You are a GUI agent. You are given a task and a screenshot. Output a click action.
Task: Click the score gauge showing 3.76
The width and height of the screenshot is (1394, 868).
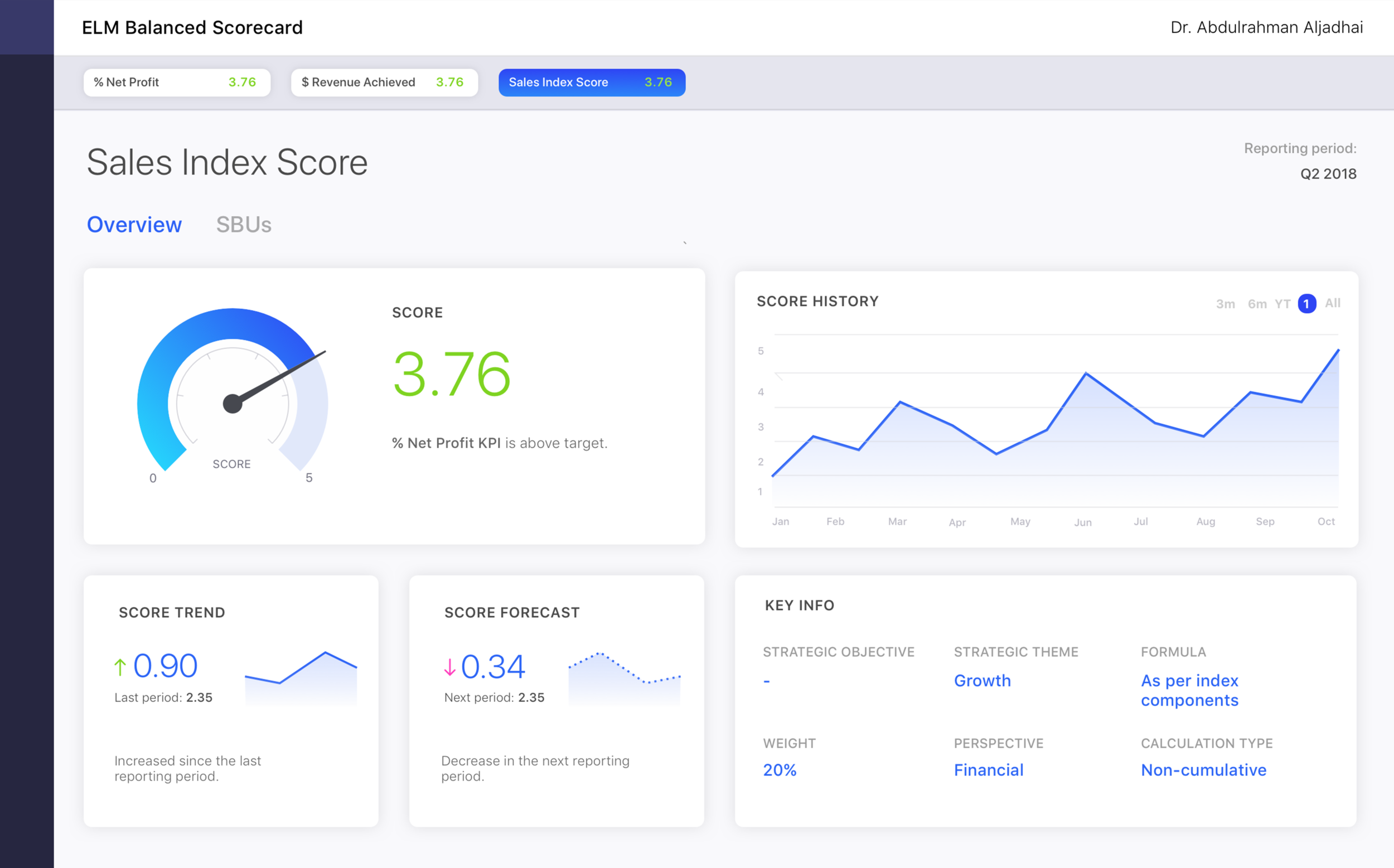(x=232, y=402)
